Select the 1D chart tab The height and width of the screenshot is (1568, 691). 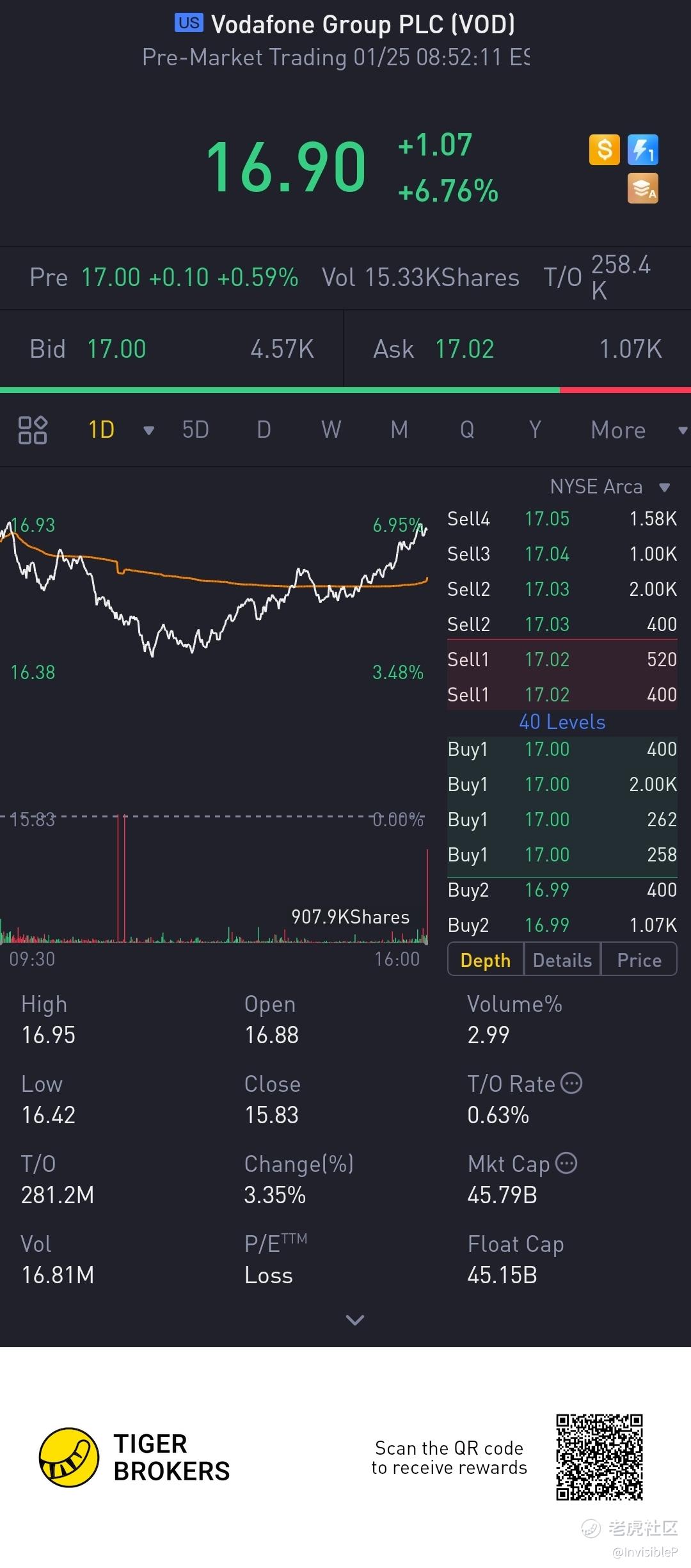click(x=102, y=430)
